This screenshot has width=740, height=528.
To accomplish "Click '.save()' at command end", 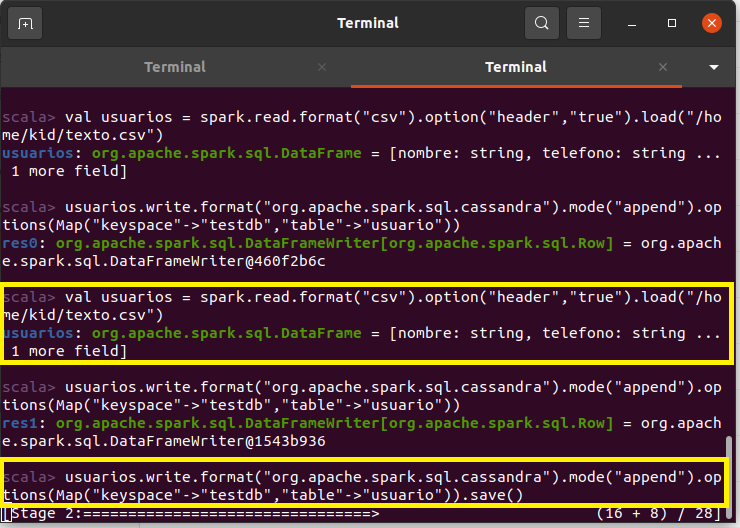I will click(x=492, y=495).
